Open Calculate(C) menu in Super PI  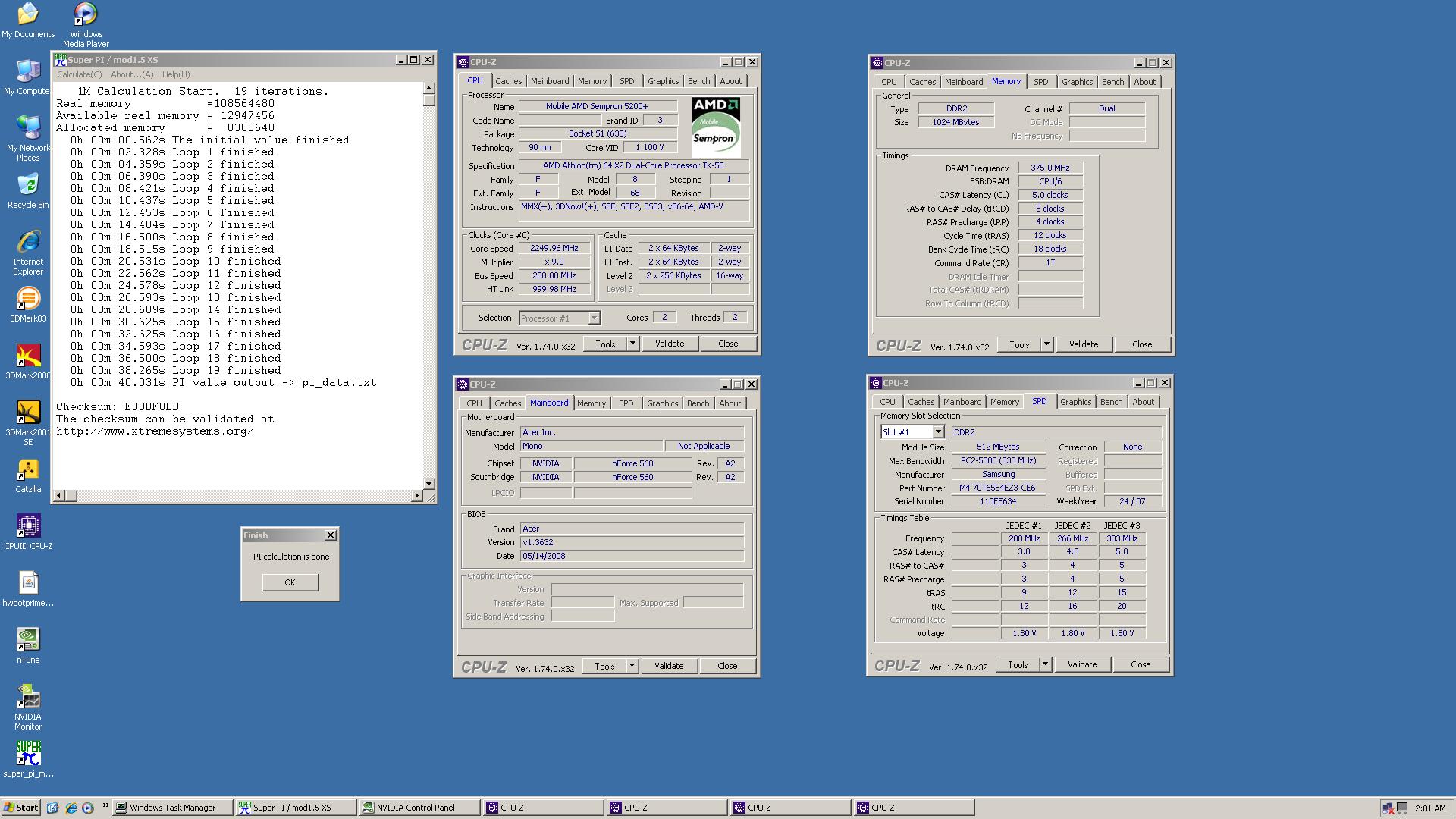pyautogui.click(x=79, y=74)
